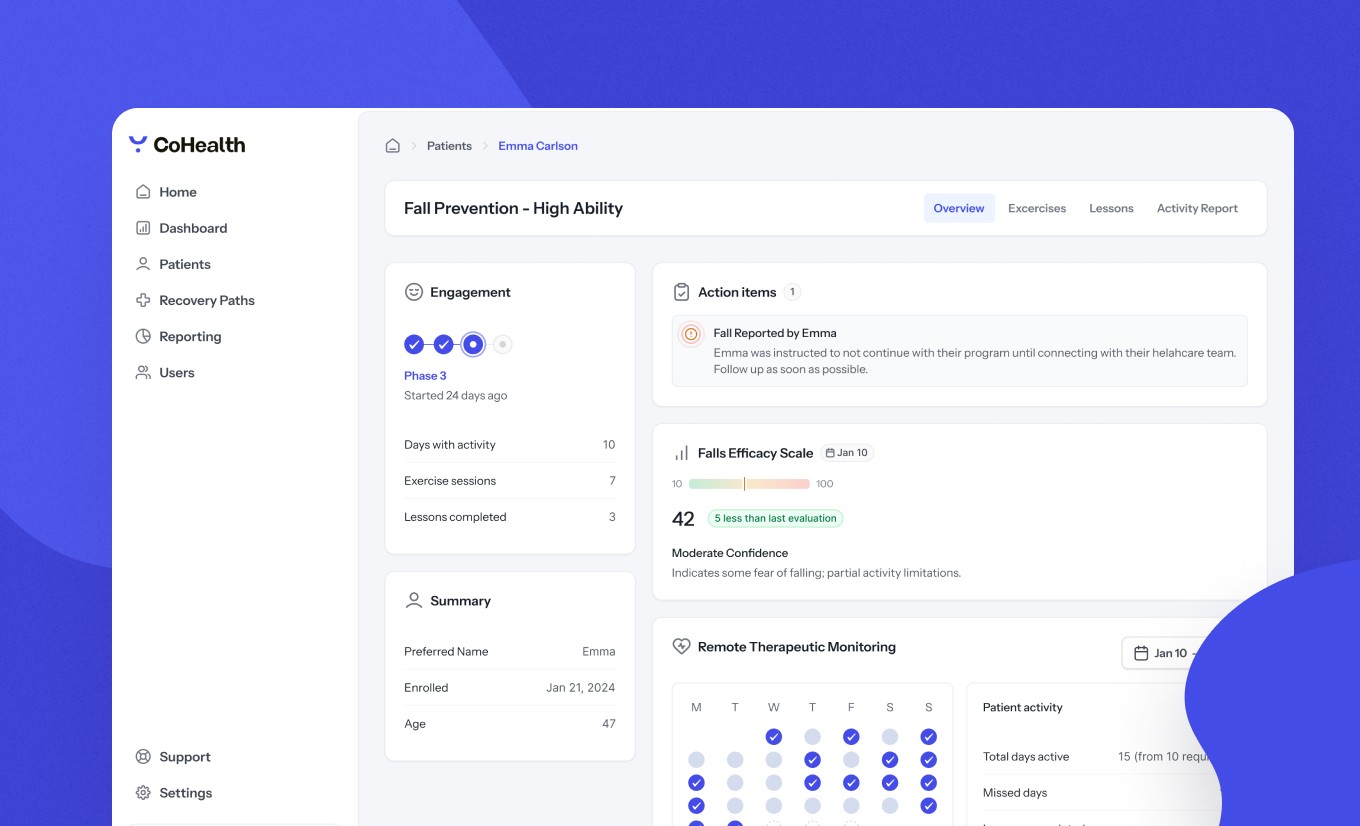Screen dimensions: 1360x826
Task: Click the Action items clipboard icon
Action: pyautogui.click(x=681, y=292)
